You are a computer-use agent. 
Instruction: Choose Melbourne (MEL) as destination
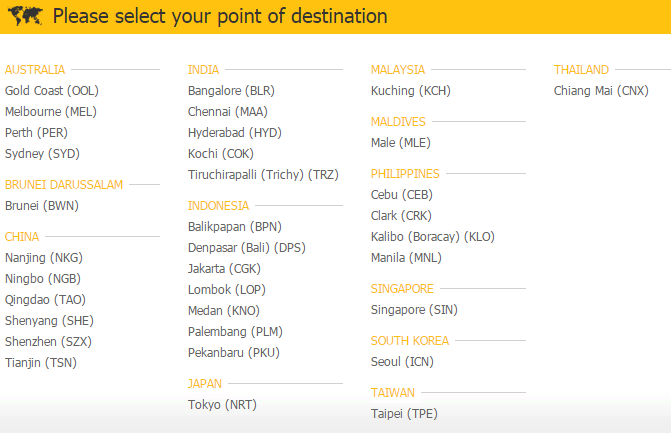pyautogui.click(x=51, y=112)
